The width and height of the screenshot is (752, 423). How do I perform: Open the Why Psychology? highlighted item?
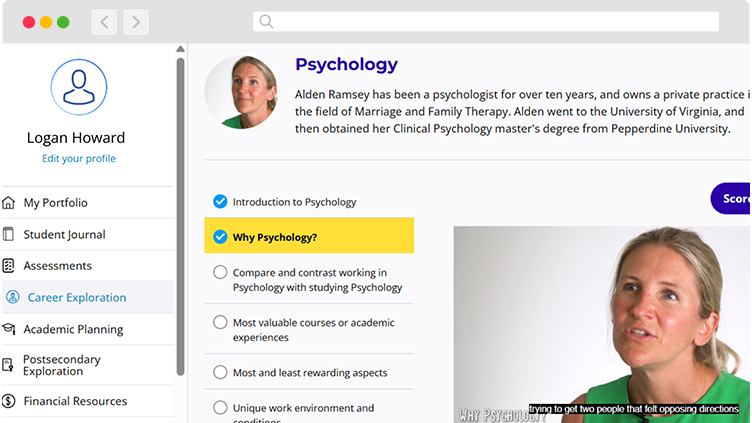tap(309, 235)
